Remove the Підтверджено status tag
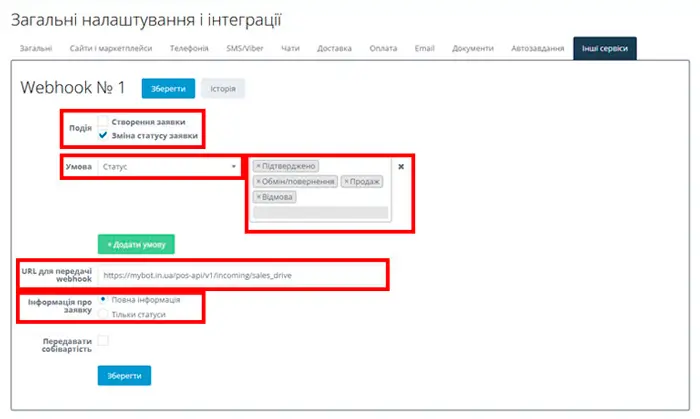 pos(258,166)
